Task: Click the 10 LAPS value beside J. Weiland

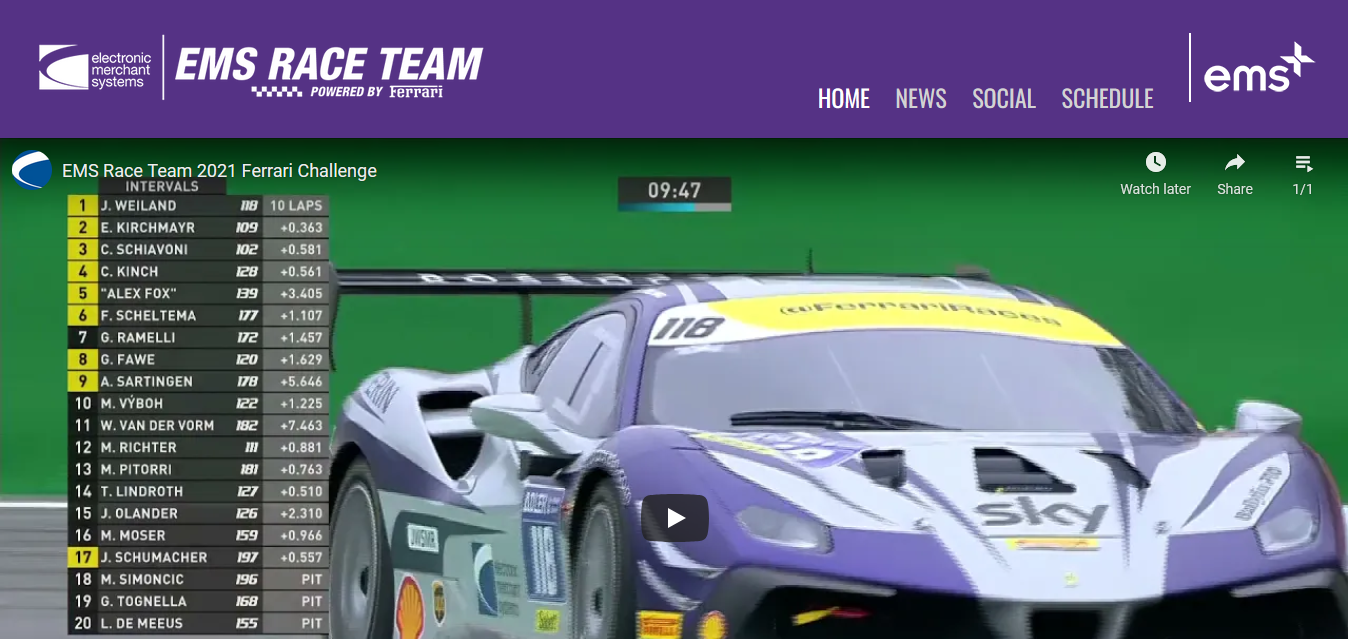Action: point(296,205)
